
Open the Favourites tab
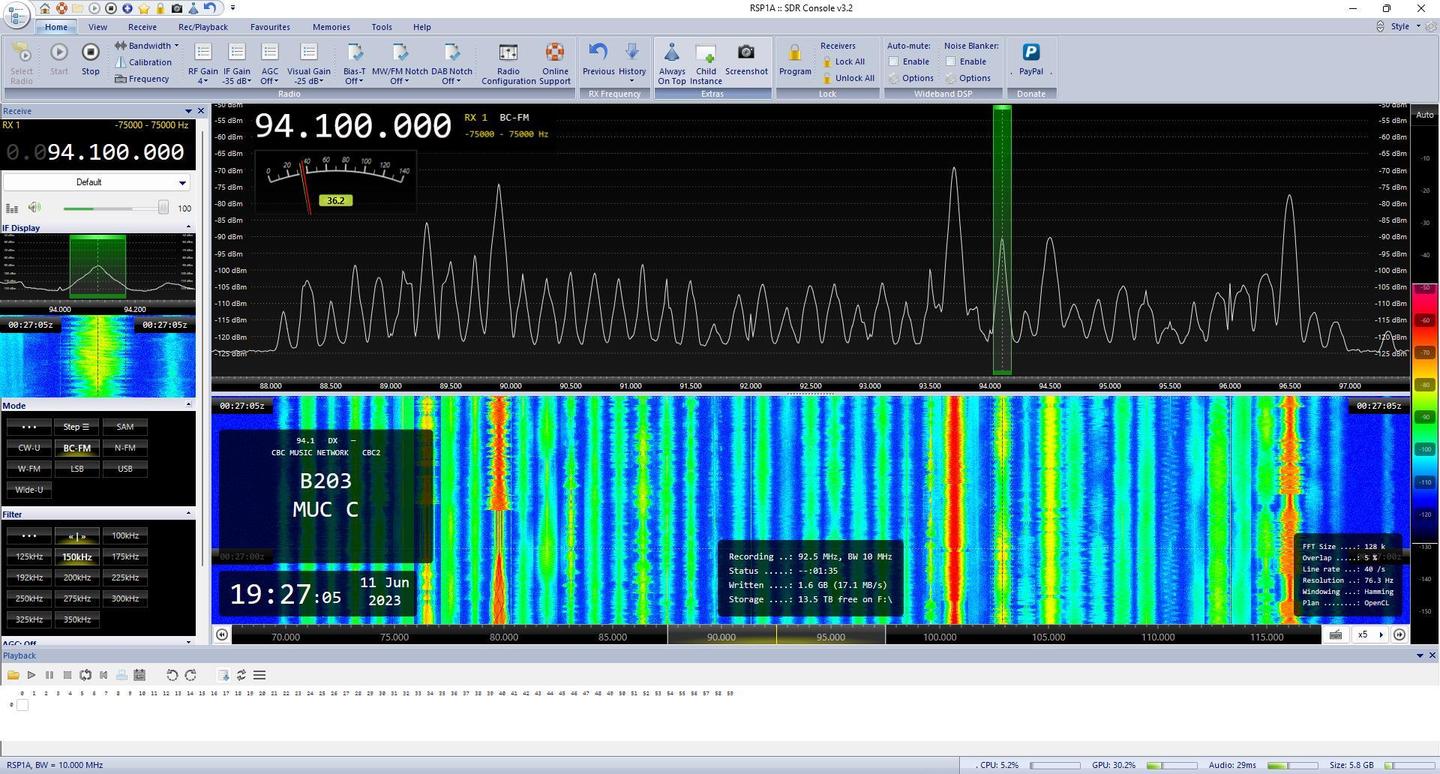coord(270,27)
